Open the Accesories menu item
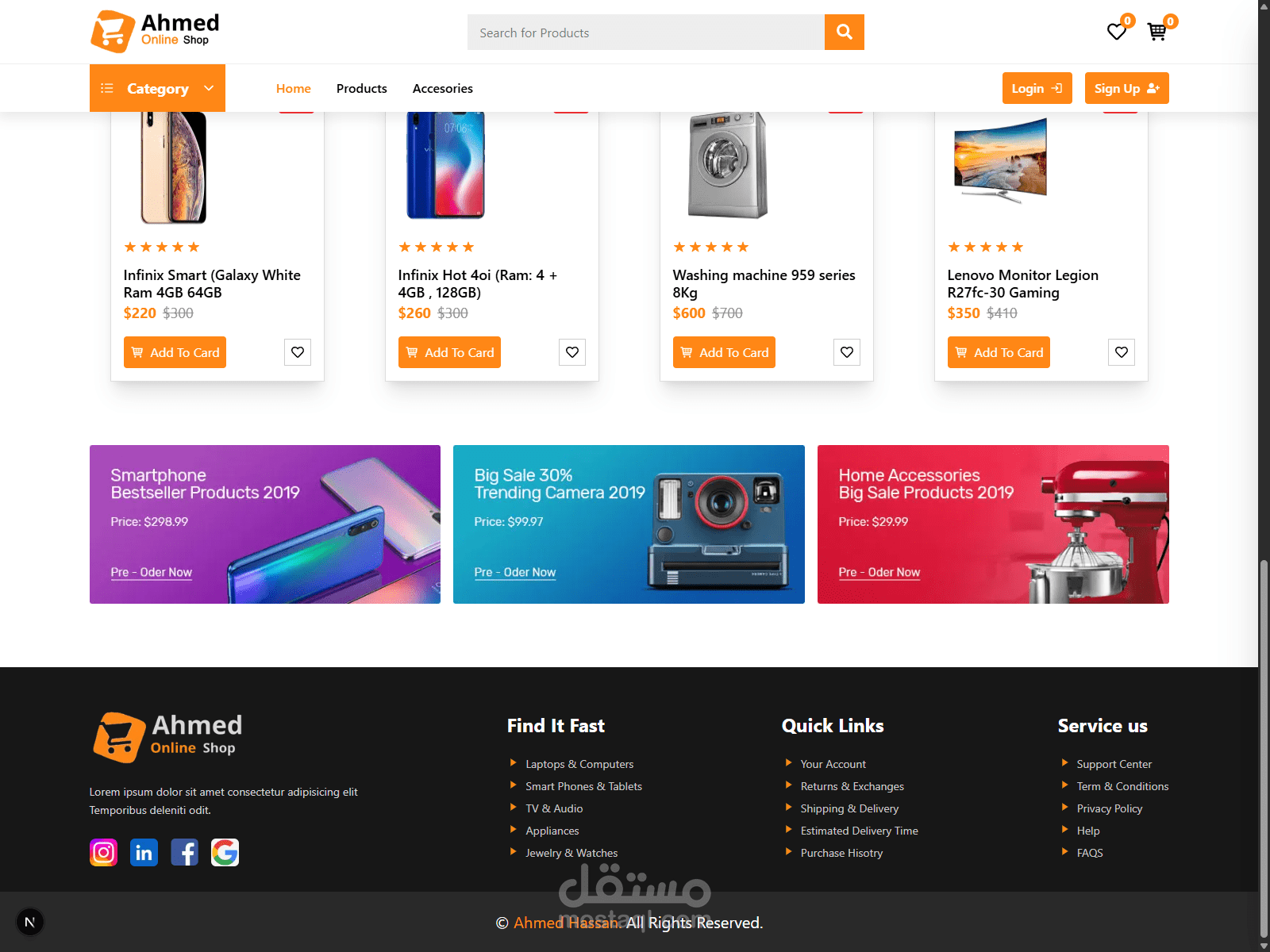Screen dimensions: 1270x952 (x=443, y=88)
